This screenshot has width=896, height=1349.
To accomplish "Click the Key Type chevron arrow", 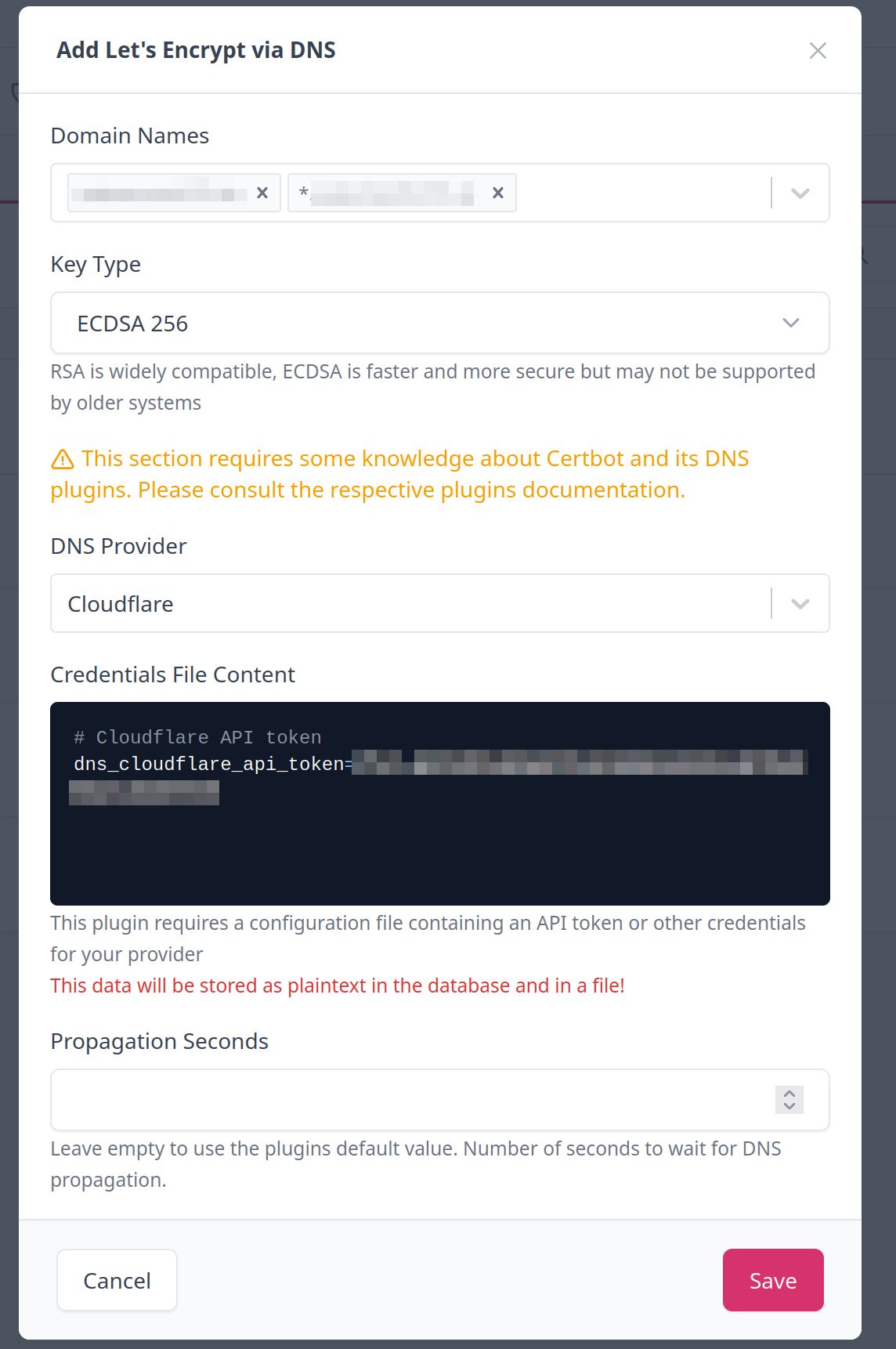I will coord(791,323).
